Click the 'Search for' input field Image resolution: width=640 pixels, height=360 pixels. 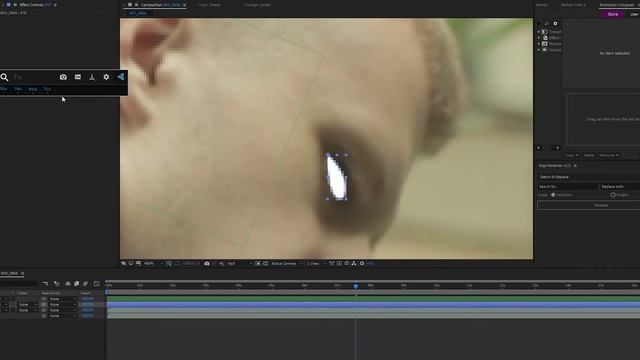[567, 187]
